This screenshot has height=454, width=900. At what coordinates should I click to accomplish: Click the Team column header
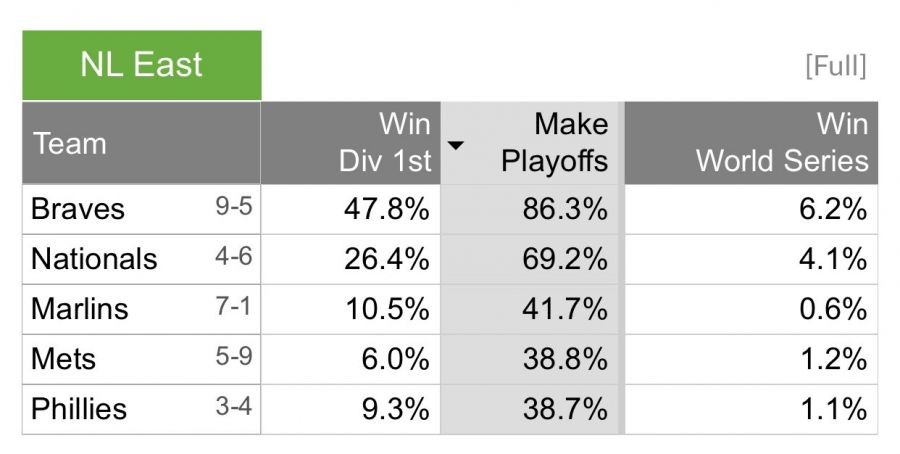pyautogui.click(x=70, y=143)
